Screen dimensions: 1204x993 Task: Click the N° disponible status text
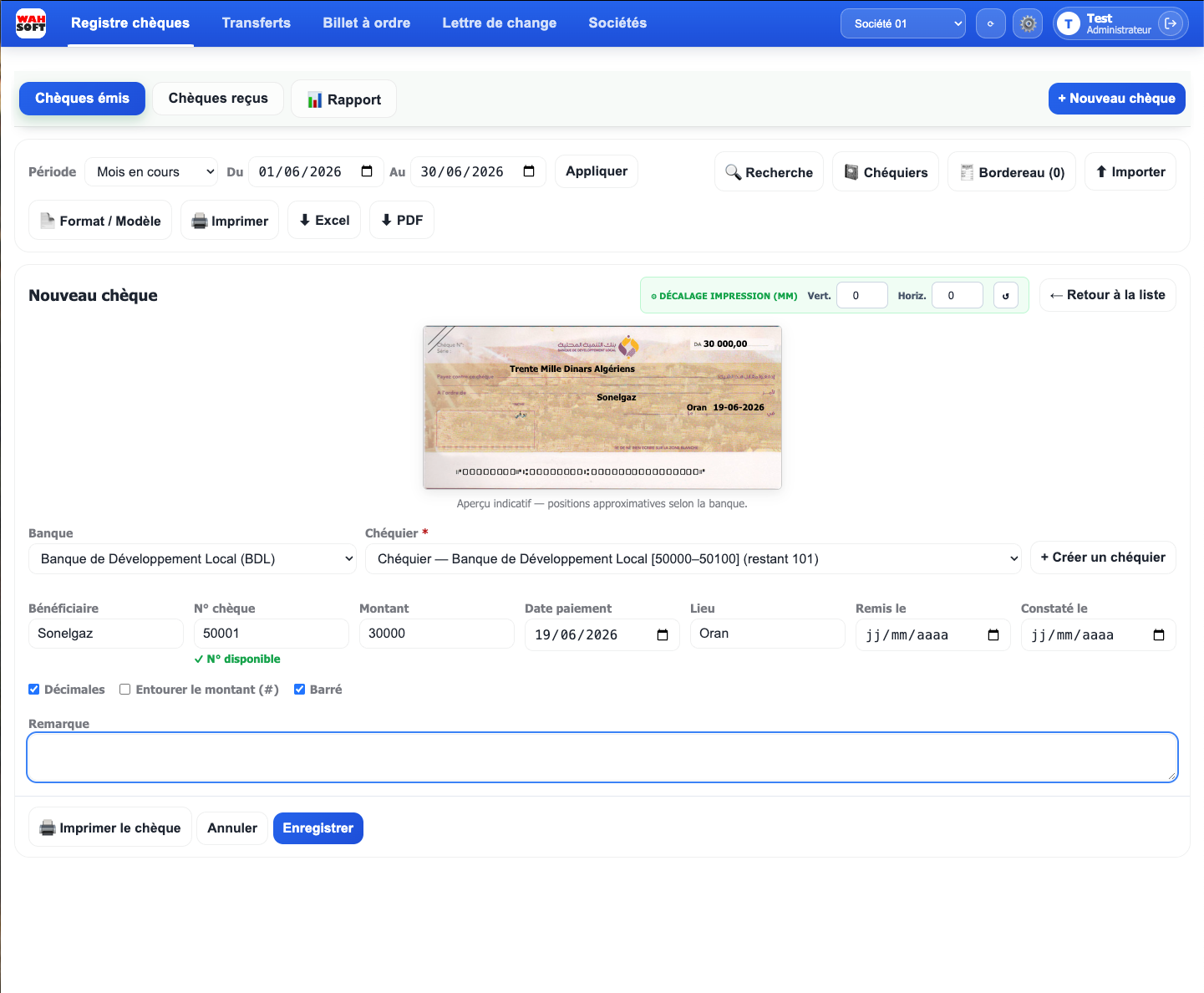click(x=237, y=659)
